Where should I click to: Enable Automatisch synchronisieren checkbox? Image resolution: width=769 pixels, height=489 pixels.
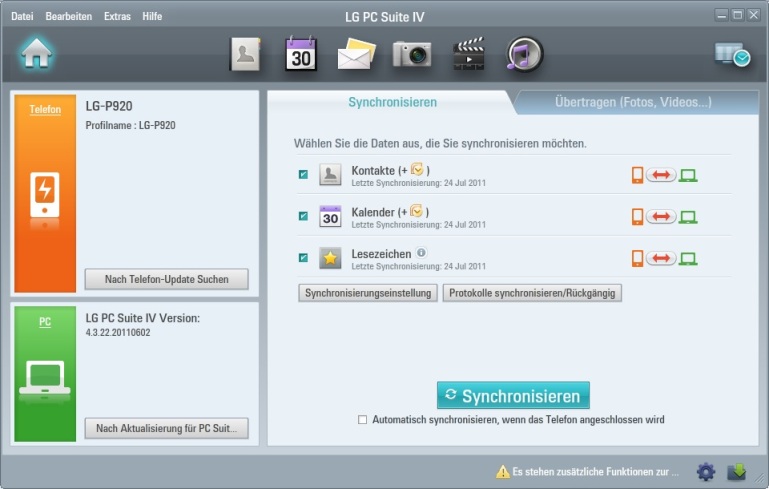362,420
